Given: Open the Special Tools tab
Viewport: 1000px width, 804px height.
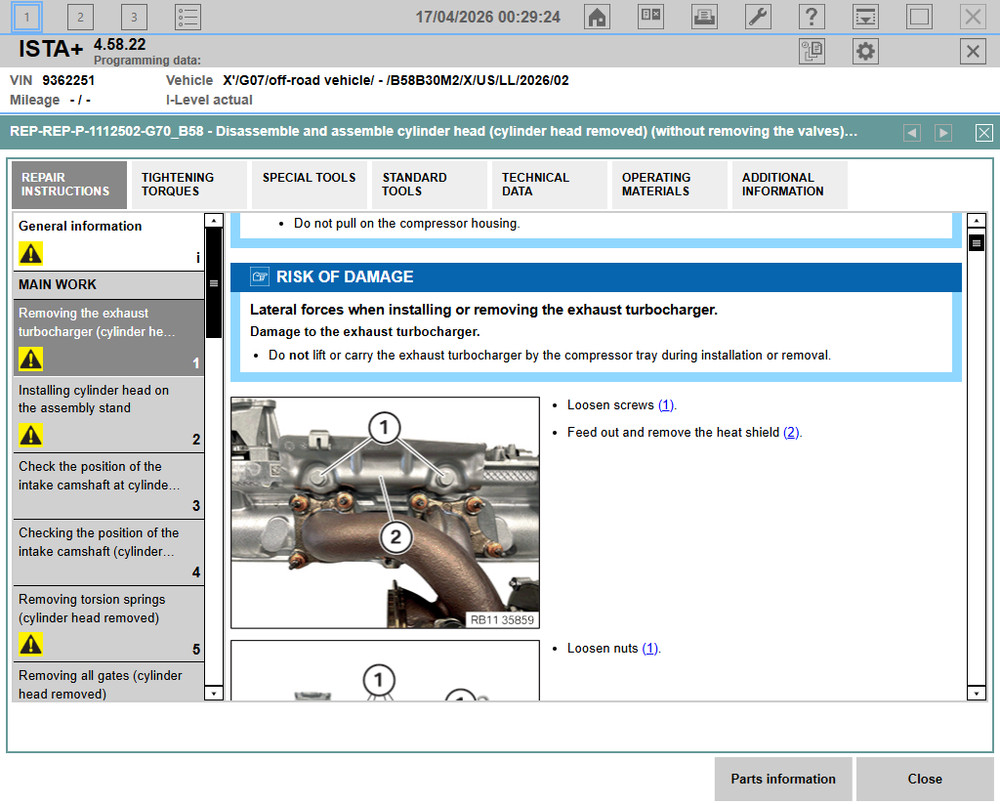Looking at the screenshot, I should (x=309, y=185).
